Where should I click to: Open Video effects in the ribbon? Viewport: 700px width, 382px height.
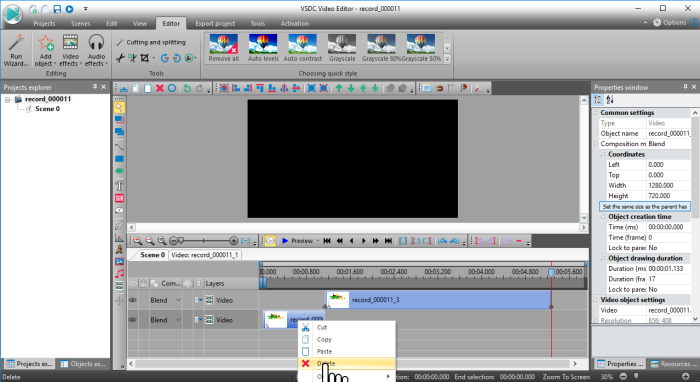point(70,50)
